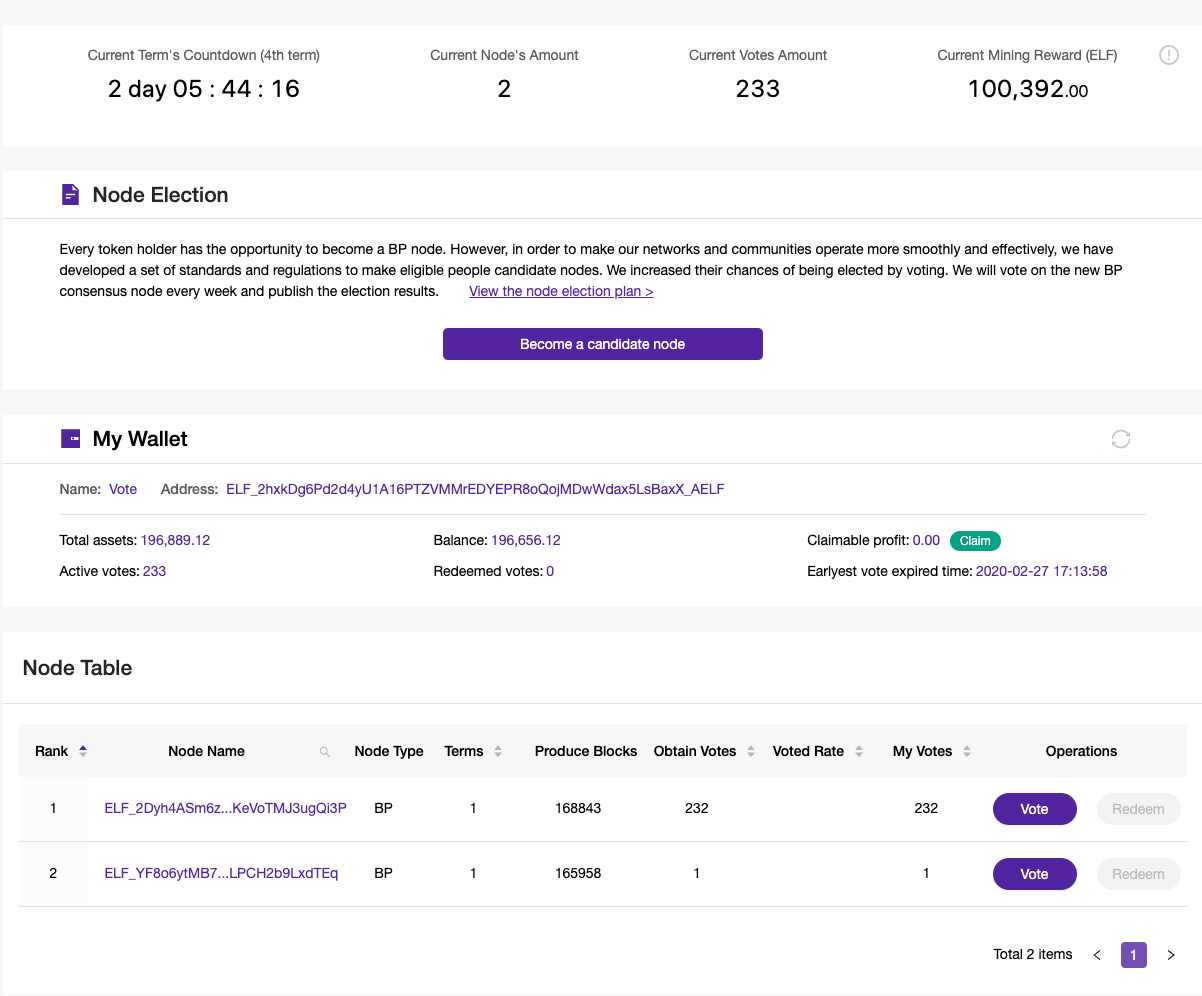
Task: Click the Node Name search icon
Action: click(325, 752)
